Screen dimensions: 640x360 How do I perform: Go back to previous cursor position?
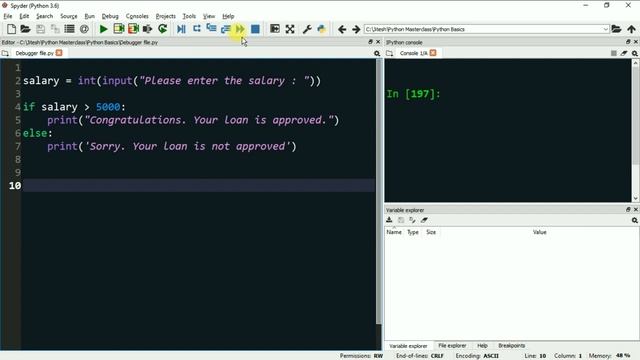(342, 29)
